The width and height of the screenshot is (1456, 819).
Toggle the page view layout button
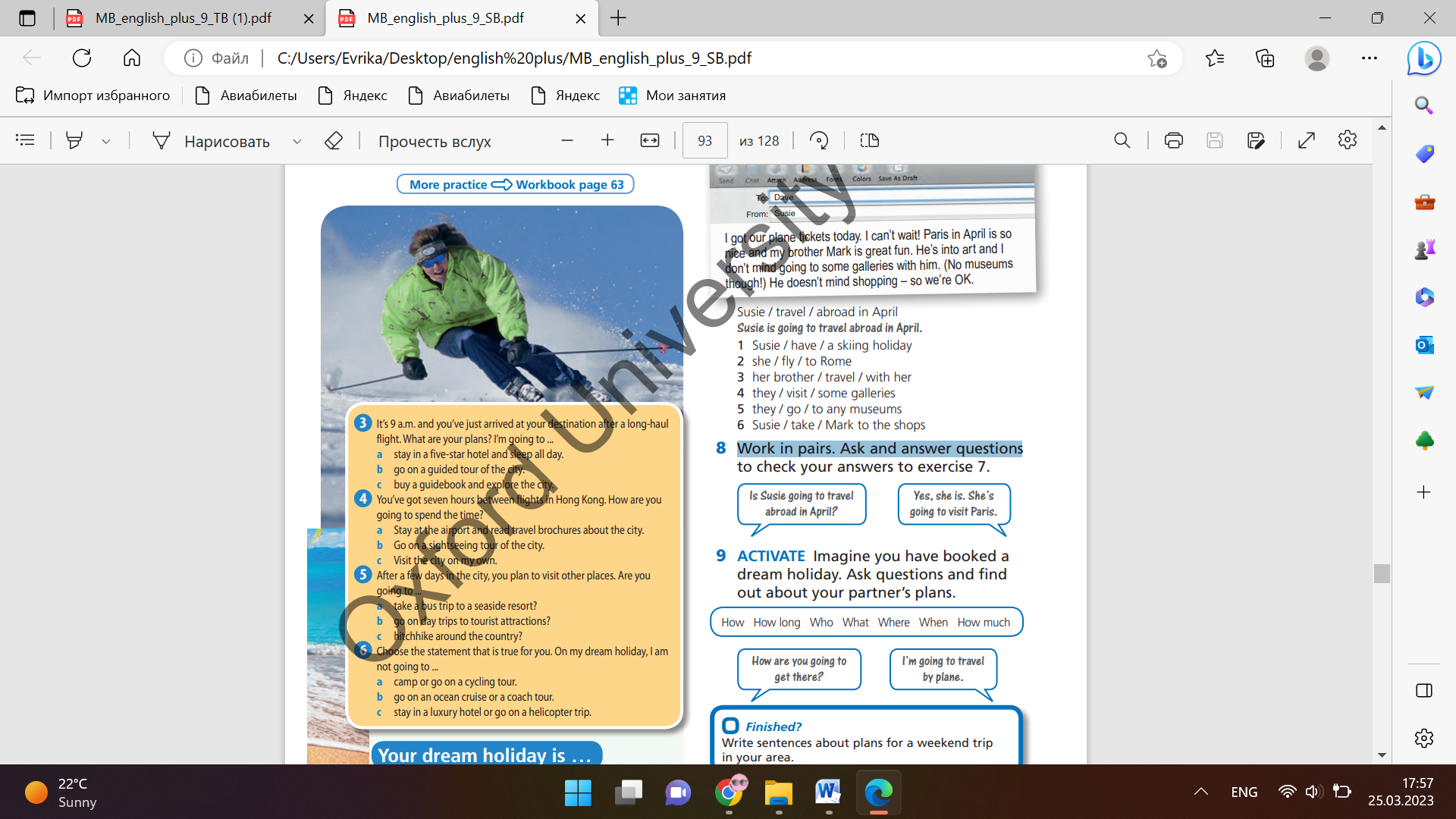(870, 140)
